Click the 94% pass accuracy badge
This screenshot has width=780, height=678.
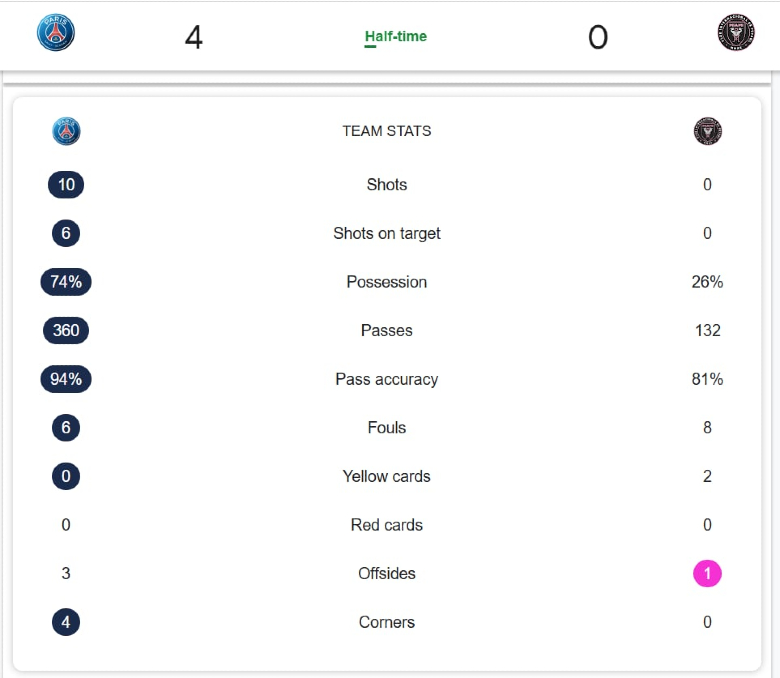click(x=66, y=379)
